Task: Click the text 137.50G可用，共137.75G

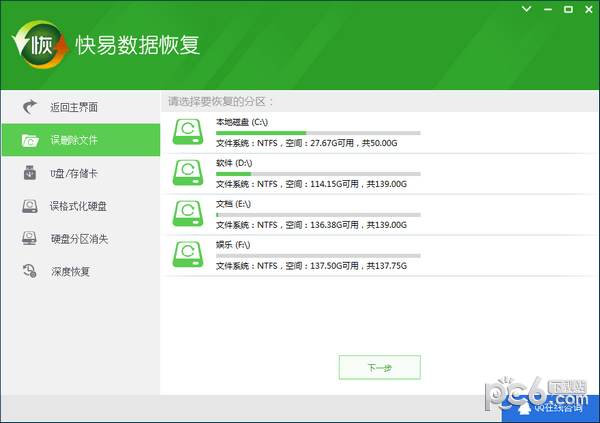Action: click(x=358, y=266)
